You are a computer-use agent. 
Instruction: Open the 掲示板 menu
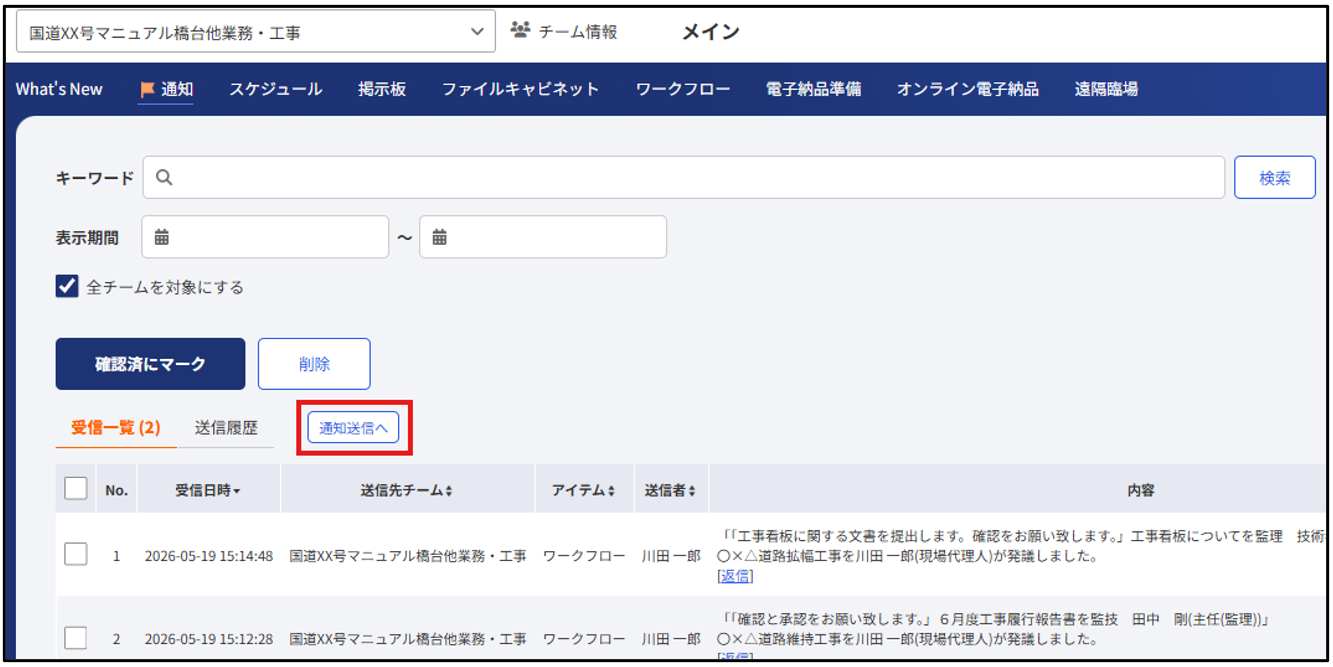tap(382, 89)
